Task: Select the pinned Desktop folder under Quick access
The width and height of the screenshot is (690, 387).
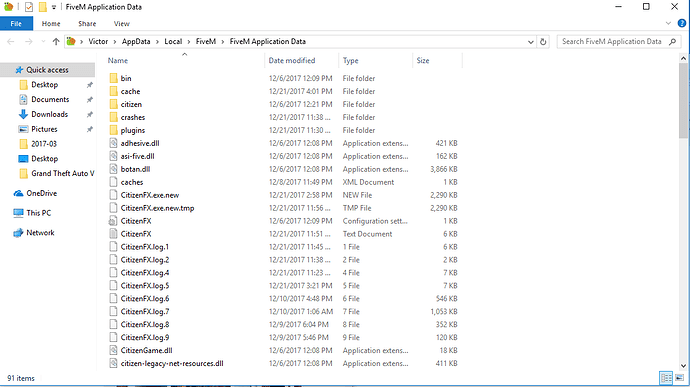Action: [x=44, y=85]
